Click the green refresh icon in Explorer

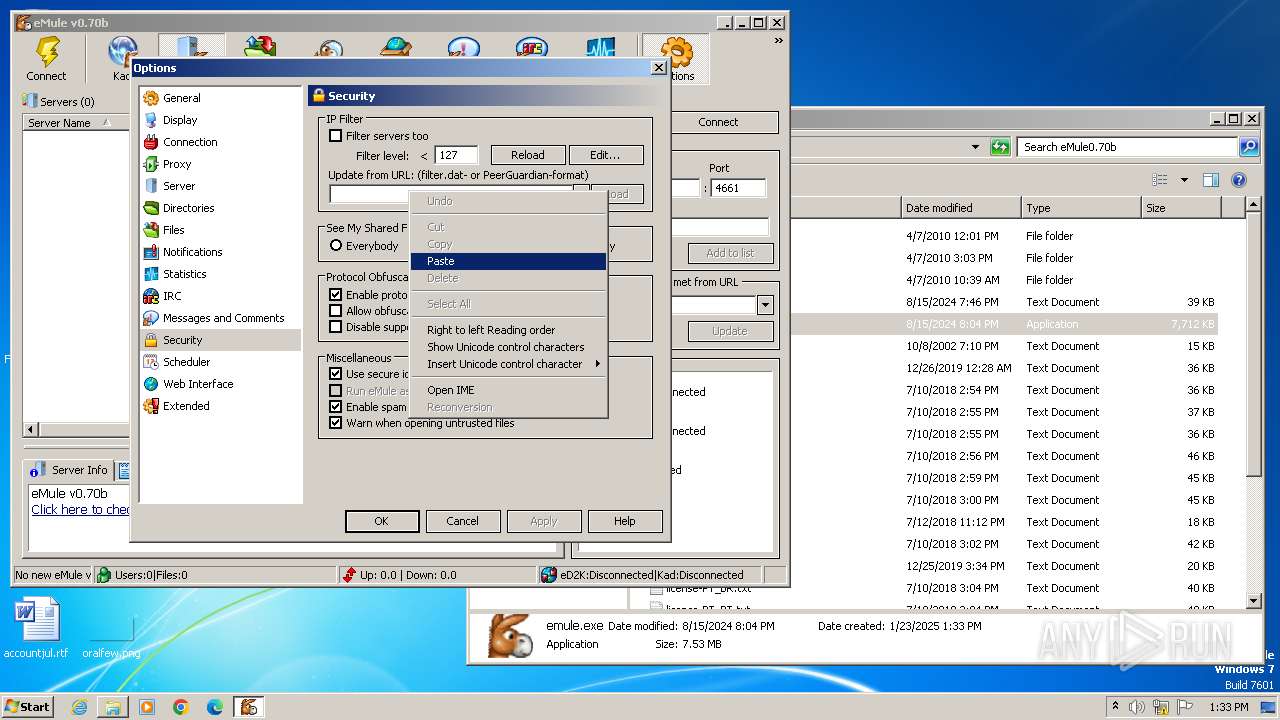point(1000,147)
